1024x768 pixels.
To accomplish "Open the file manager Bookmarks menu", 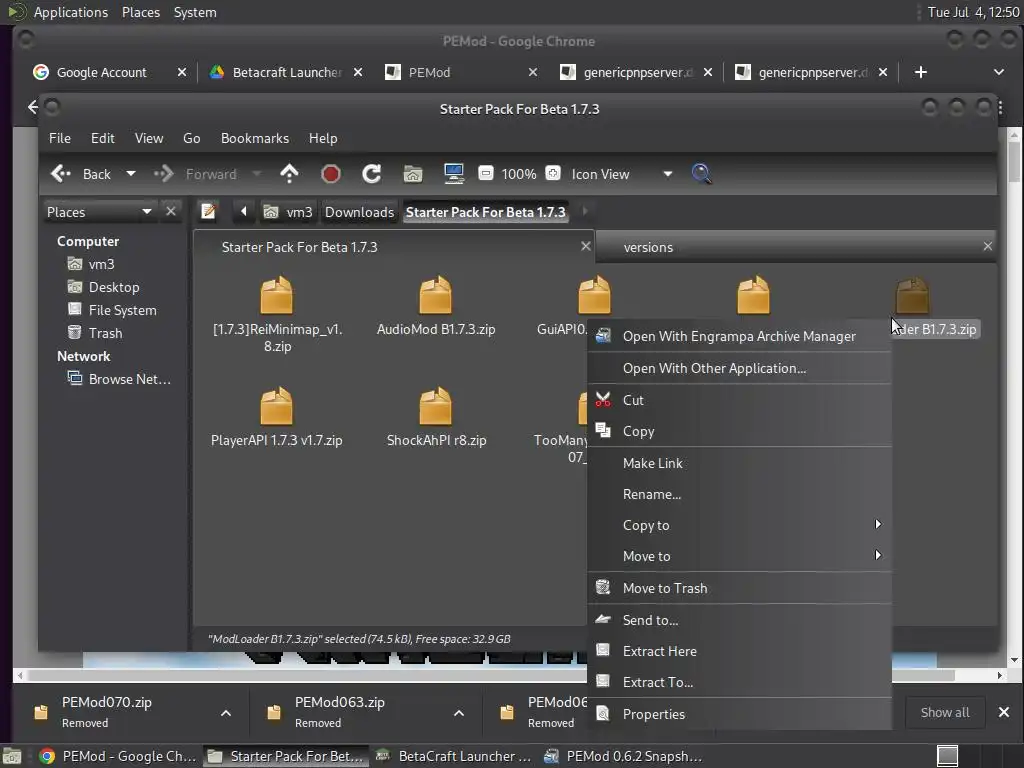I will click(x=255, y=138).
